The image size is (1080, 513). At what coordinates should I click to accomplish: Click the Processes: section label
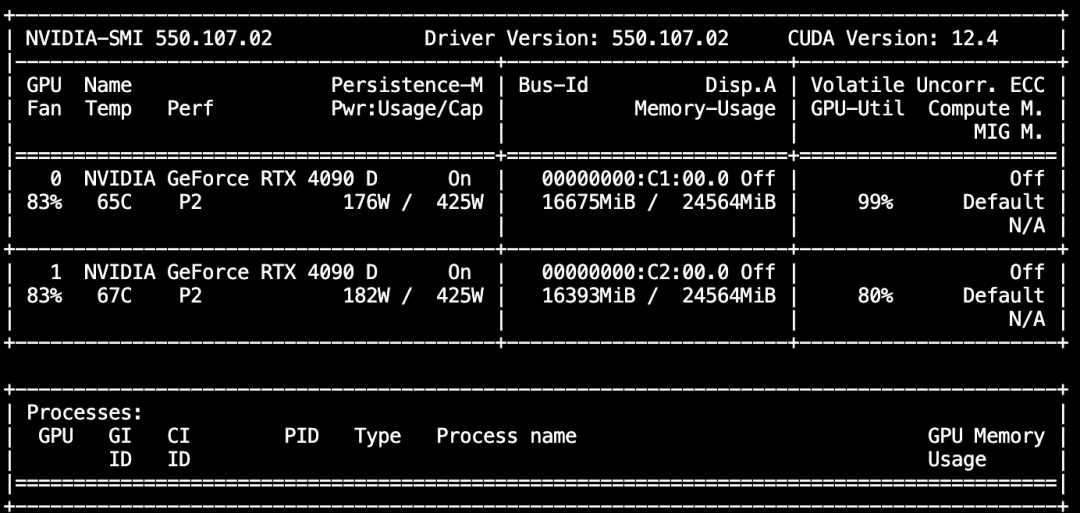click(85, 413)
